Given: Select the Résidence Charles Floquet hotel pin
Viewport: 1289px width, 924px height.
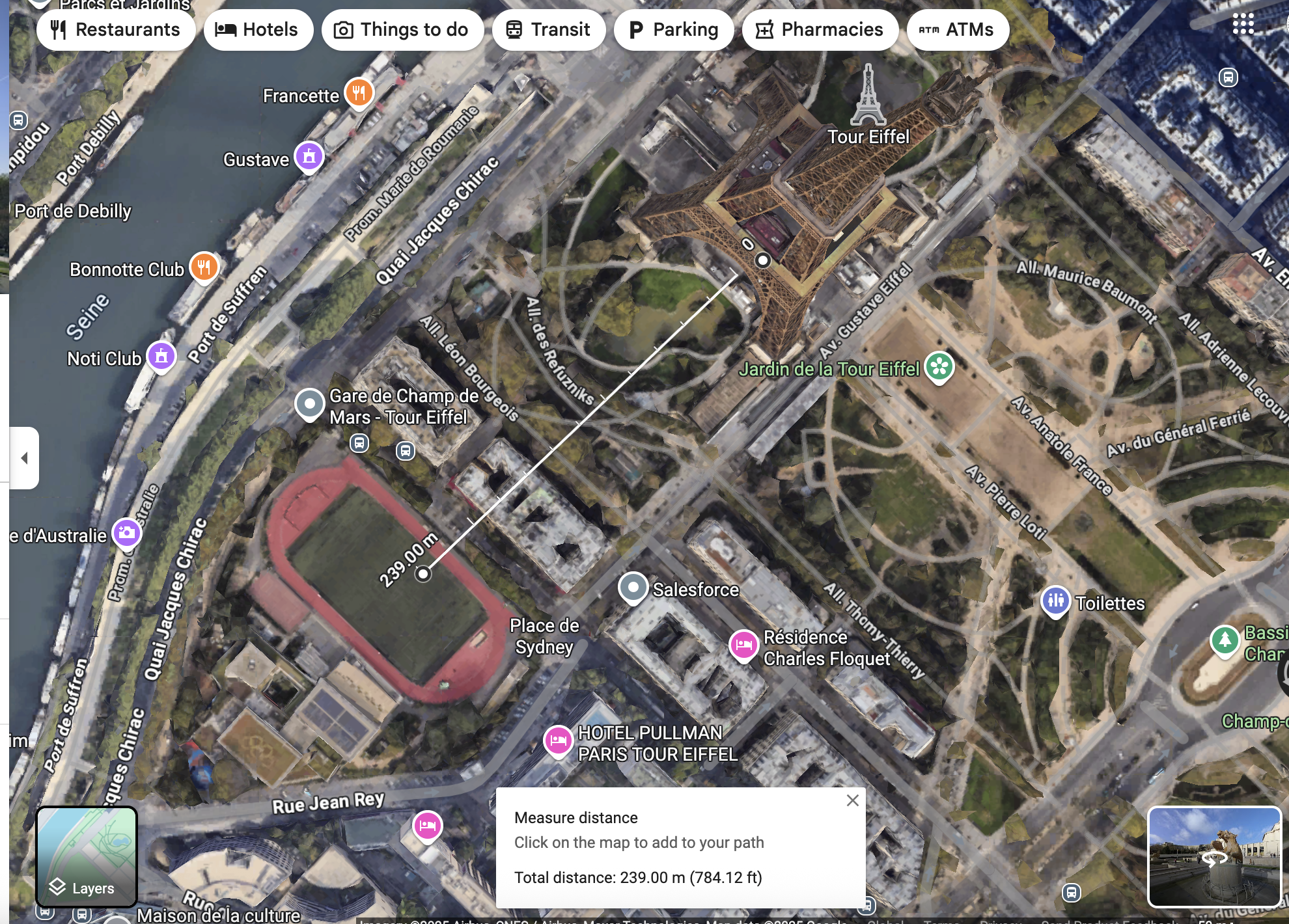Looking at the screenshot, I should tap(743, 645).
